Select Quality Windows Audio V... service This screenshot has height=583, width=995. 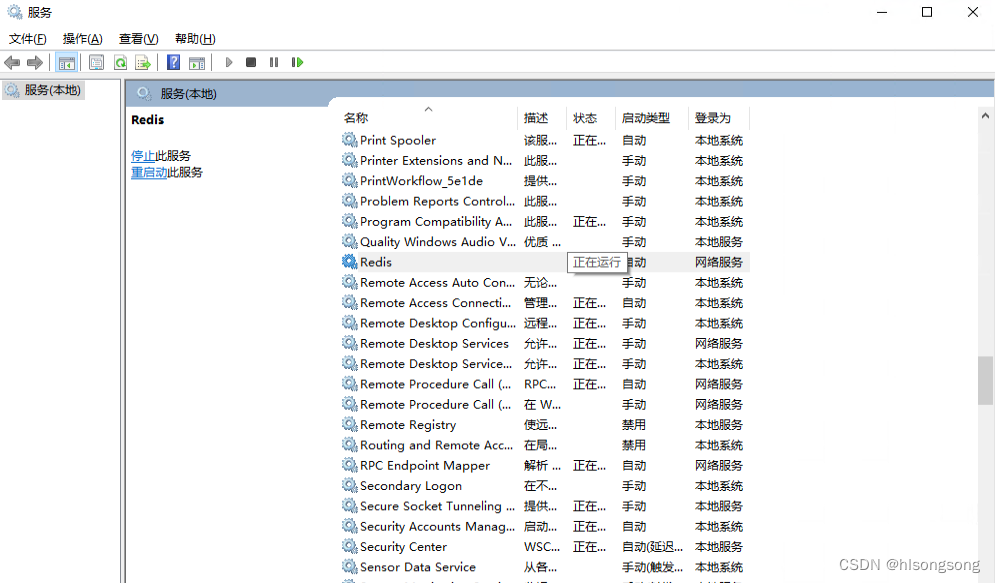point(438,242)
